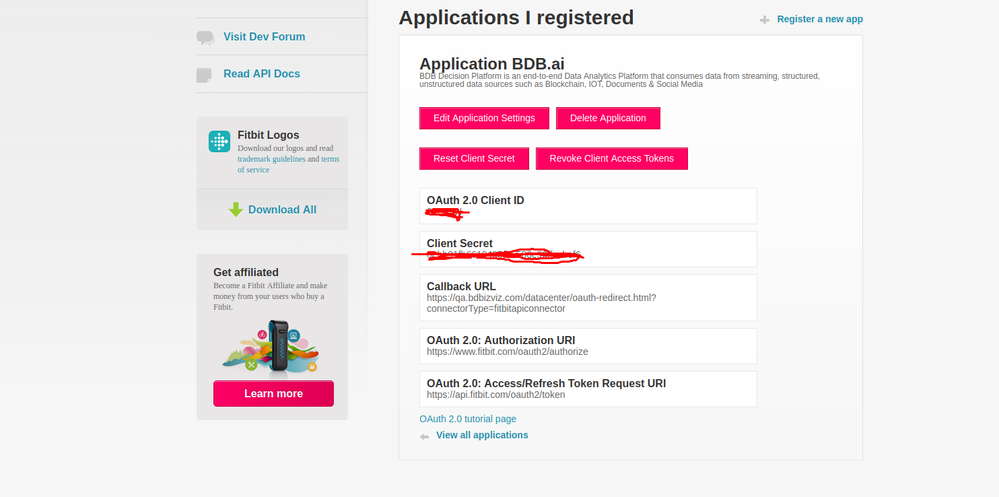Open the Read API Docs link
Screen dimensions: 999x497
click(261, 73)
